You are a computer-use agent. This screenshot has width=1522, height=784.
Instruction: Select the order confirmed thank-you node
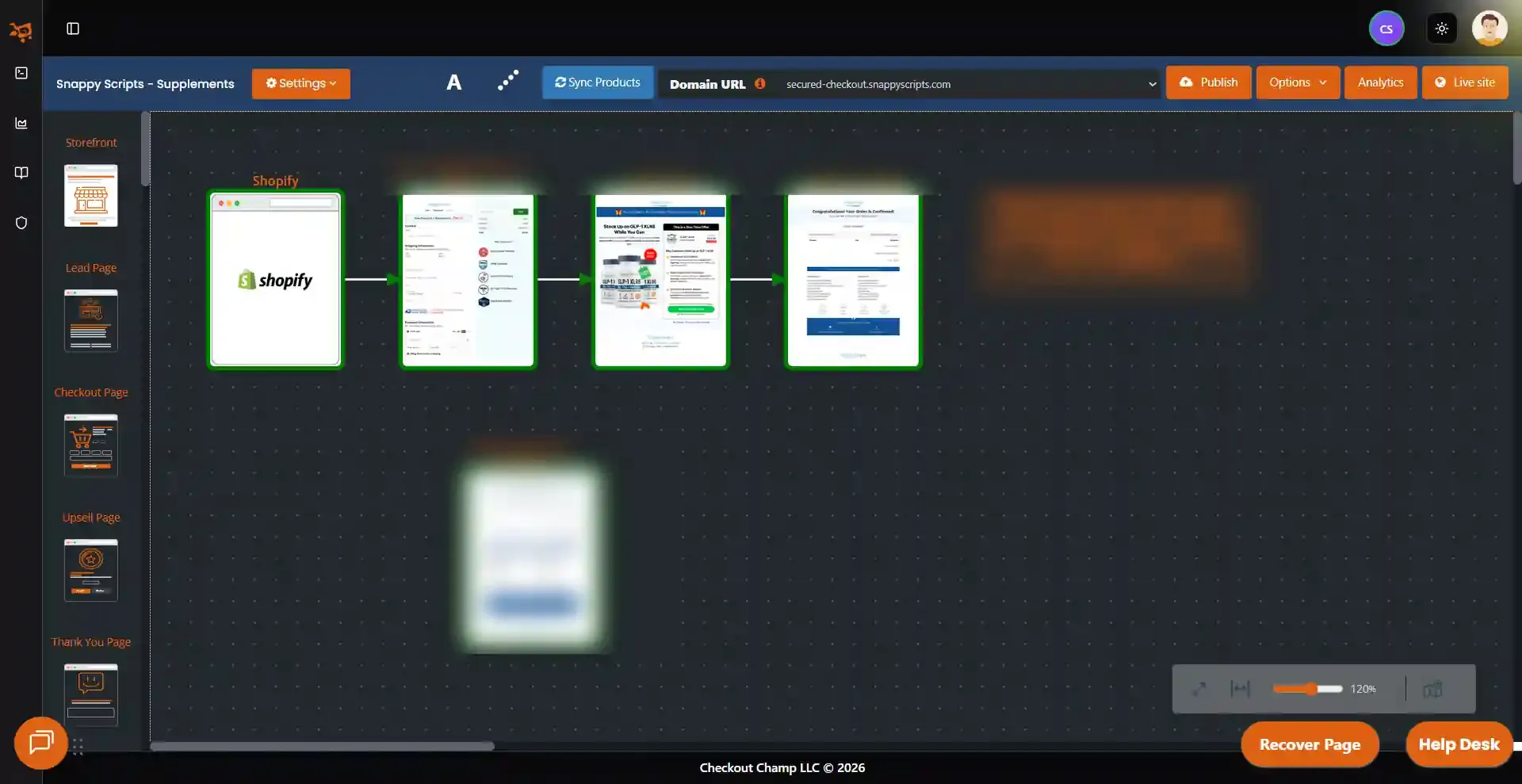[853, 280]
